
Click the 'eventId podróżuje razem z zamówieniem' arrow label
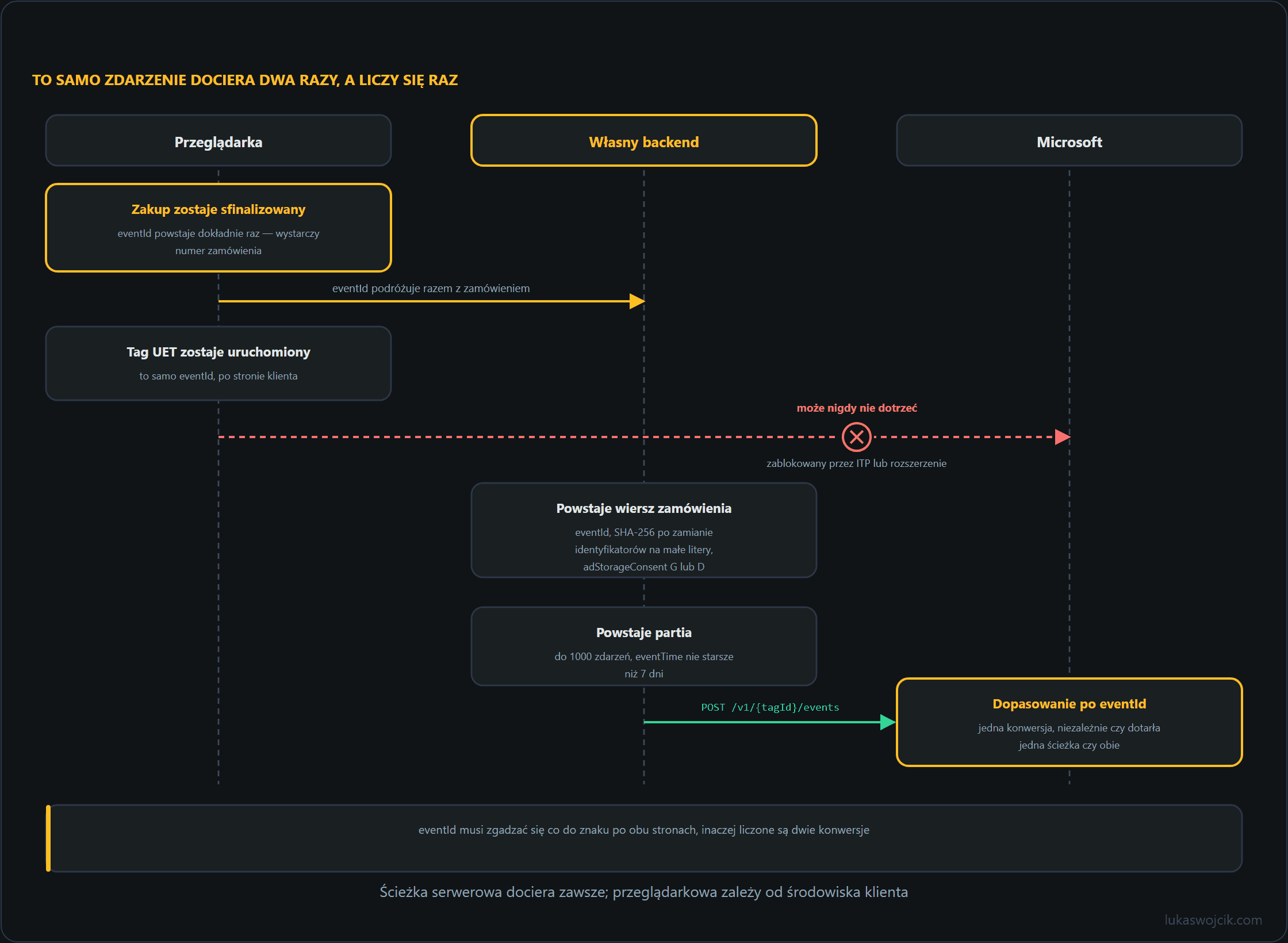tap(431, 288)
